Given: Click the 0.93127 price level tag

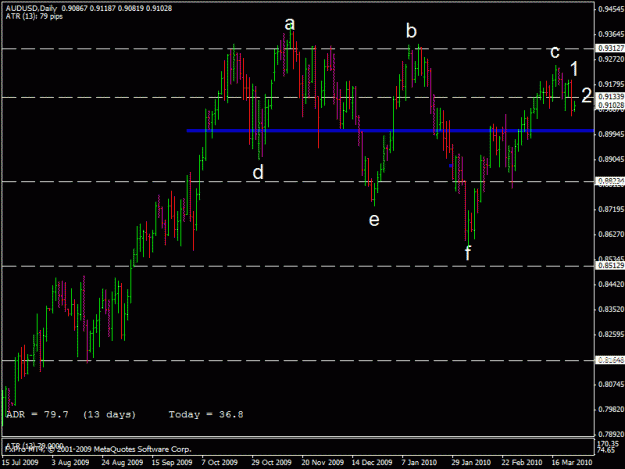Looking at the screenshot, I should [611, 48].
